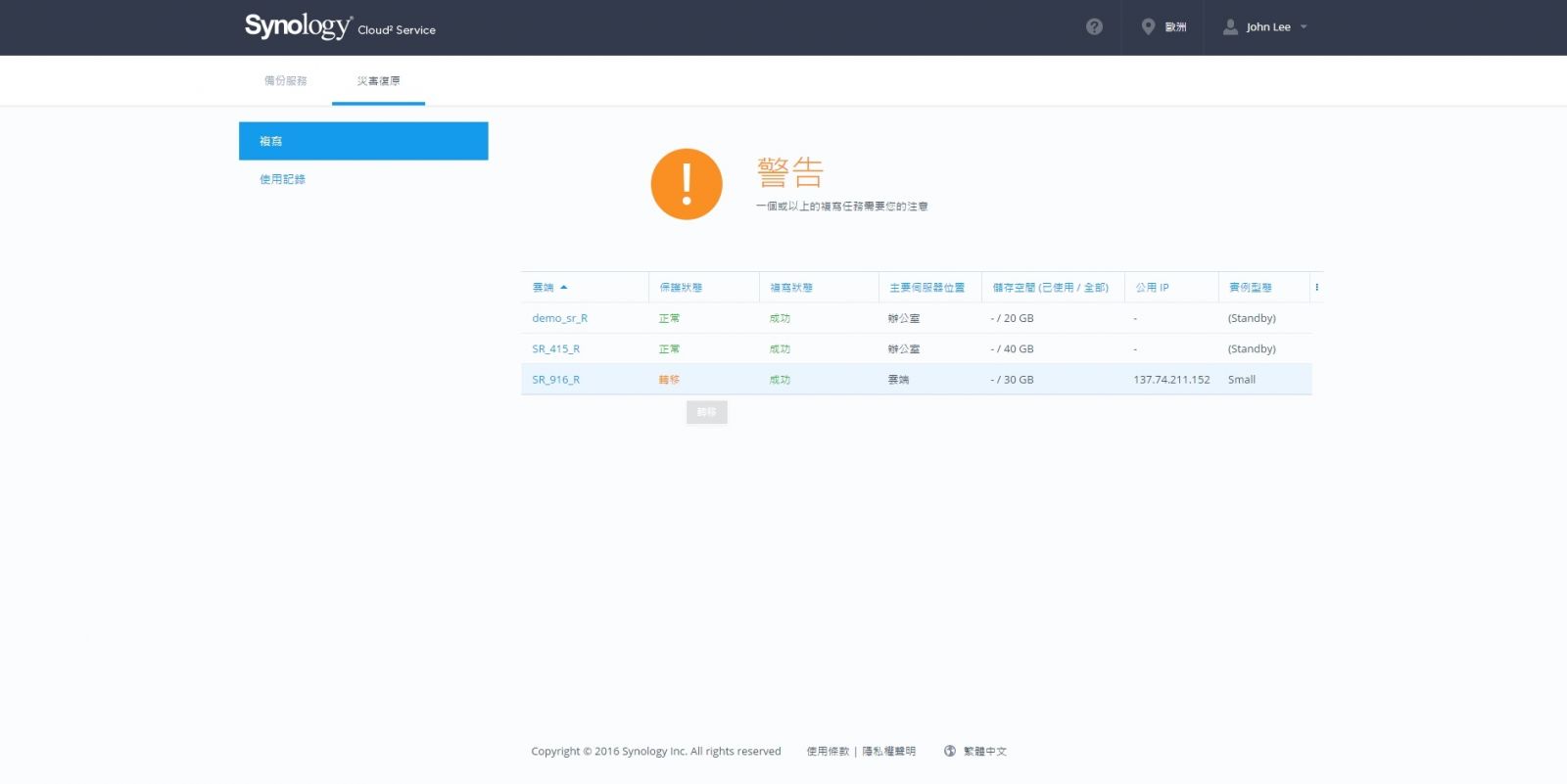Click the globe icon next to 繁體中文

point(949,752)
